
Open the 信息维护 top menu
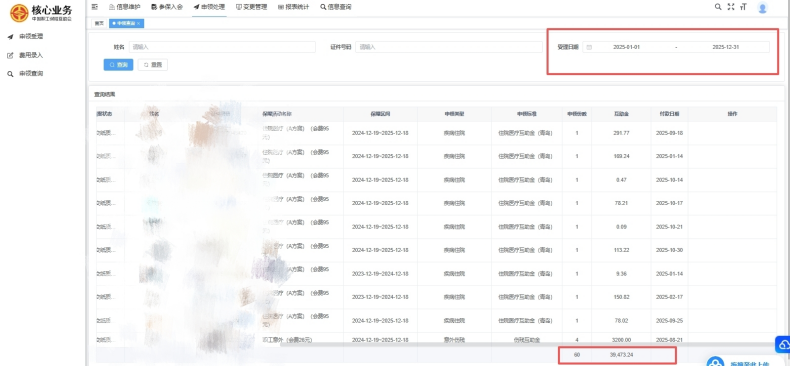point(125,7)
